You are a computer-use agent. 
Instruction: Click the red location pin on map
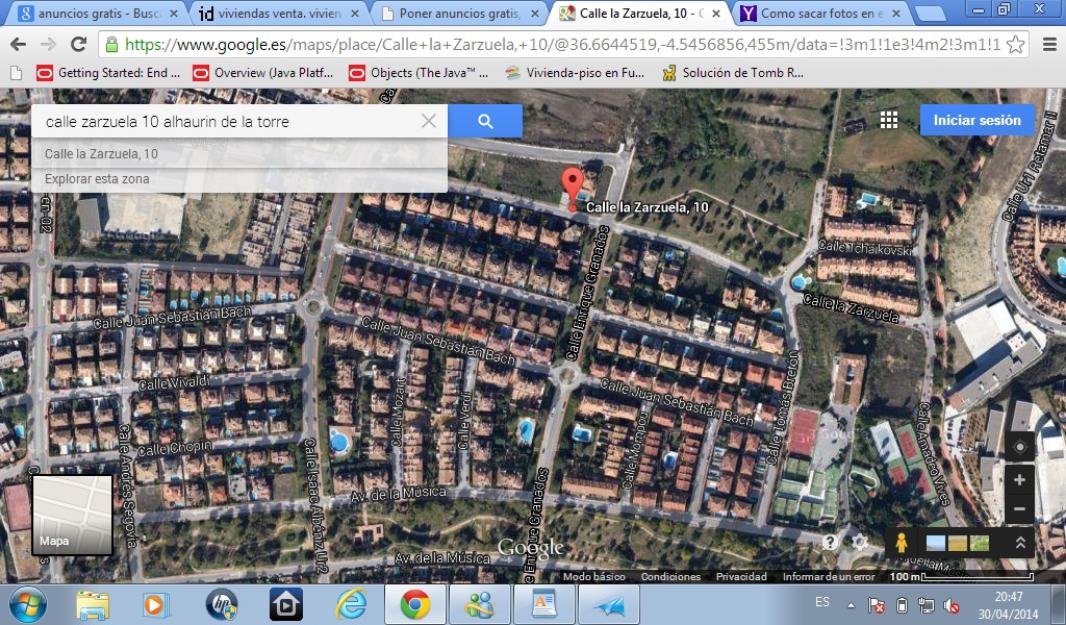tap(572, 188)
